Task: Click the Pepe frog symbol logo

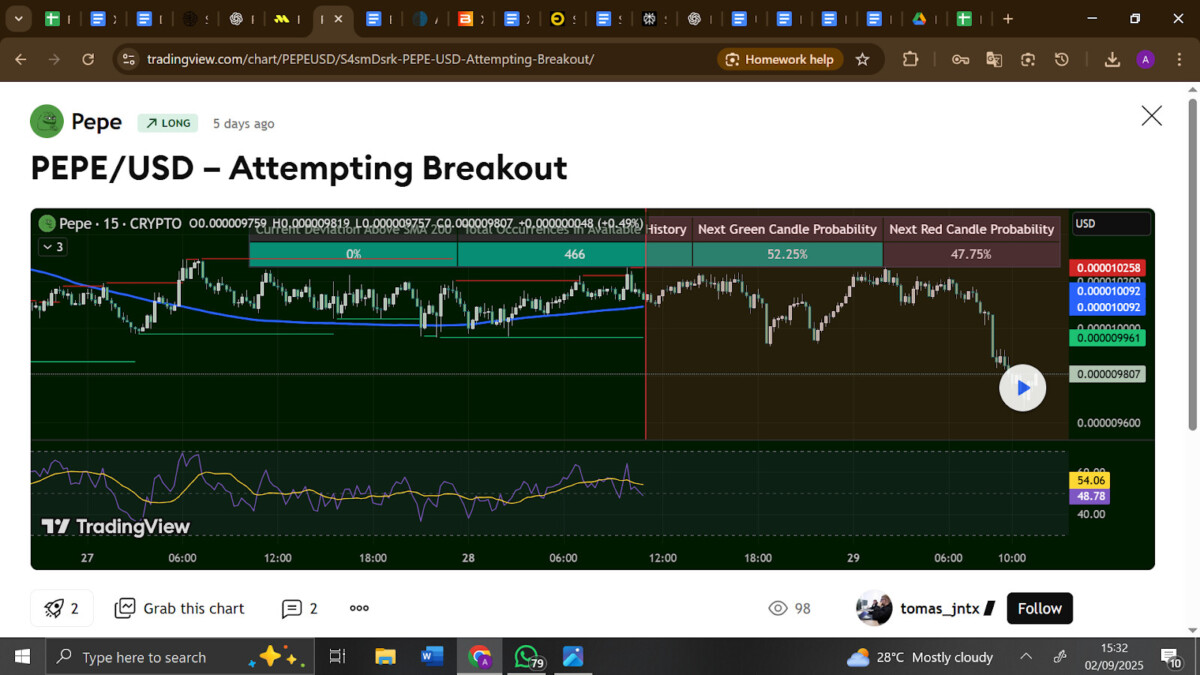Action: click(x=47, y=122)
